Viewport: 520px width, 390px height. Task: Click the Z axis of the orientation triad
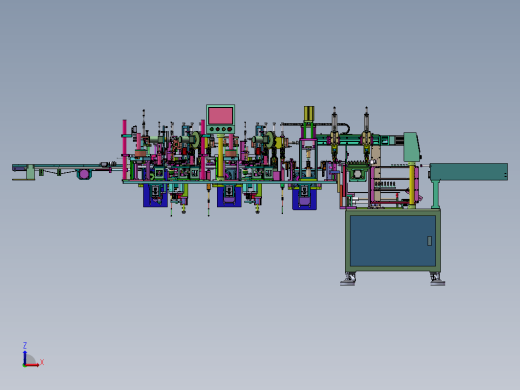point(25,357)
